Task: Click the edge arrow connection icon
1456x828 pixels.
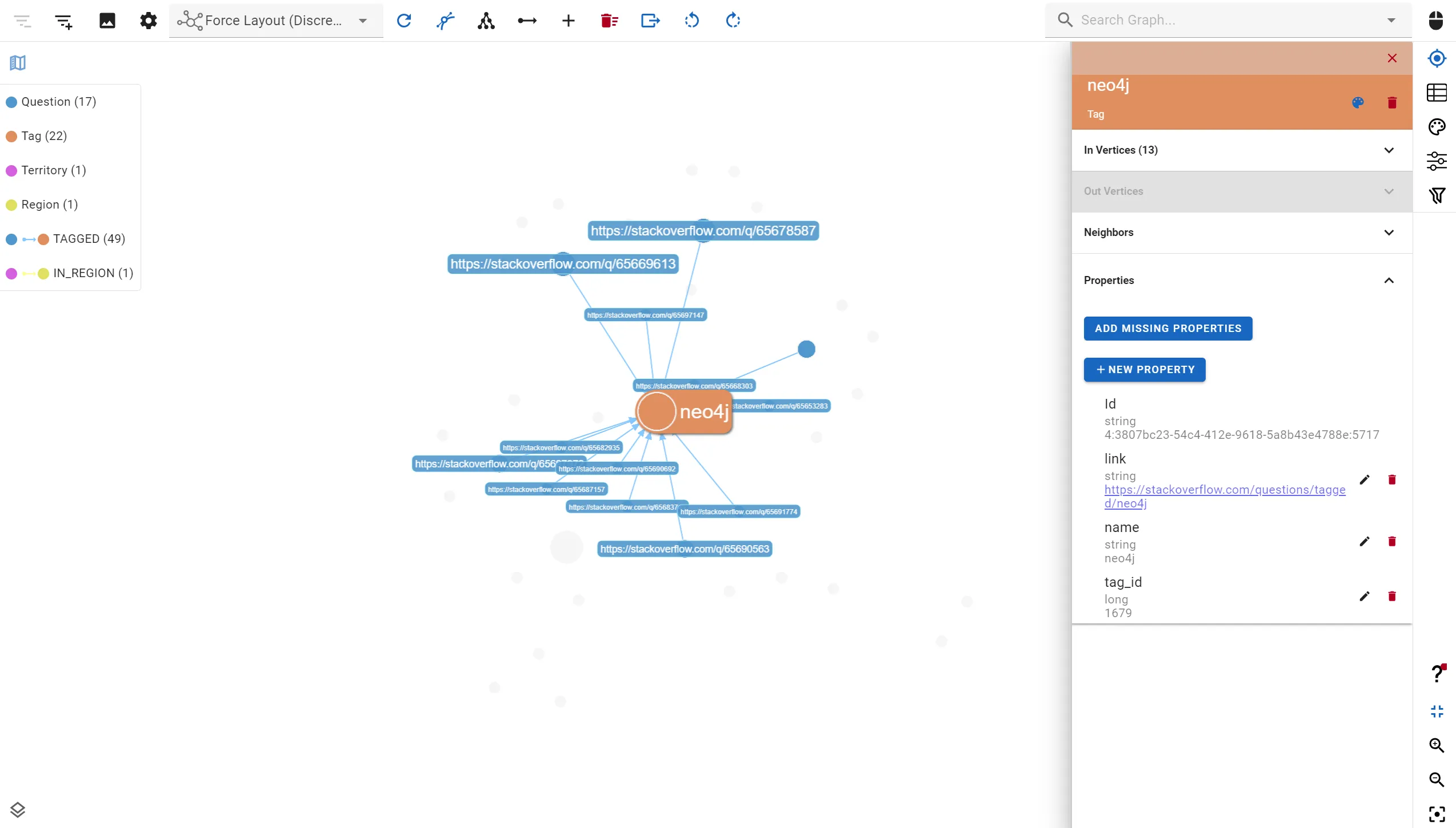Action: tap(527, 21)
